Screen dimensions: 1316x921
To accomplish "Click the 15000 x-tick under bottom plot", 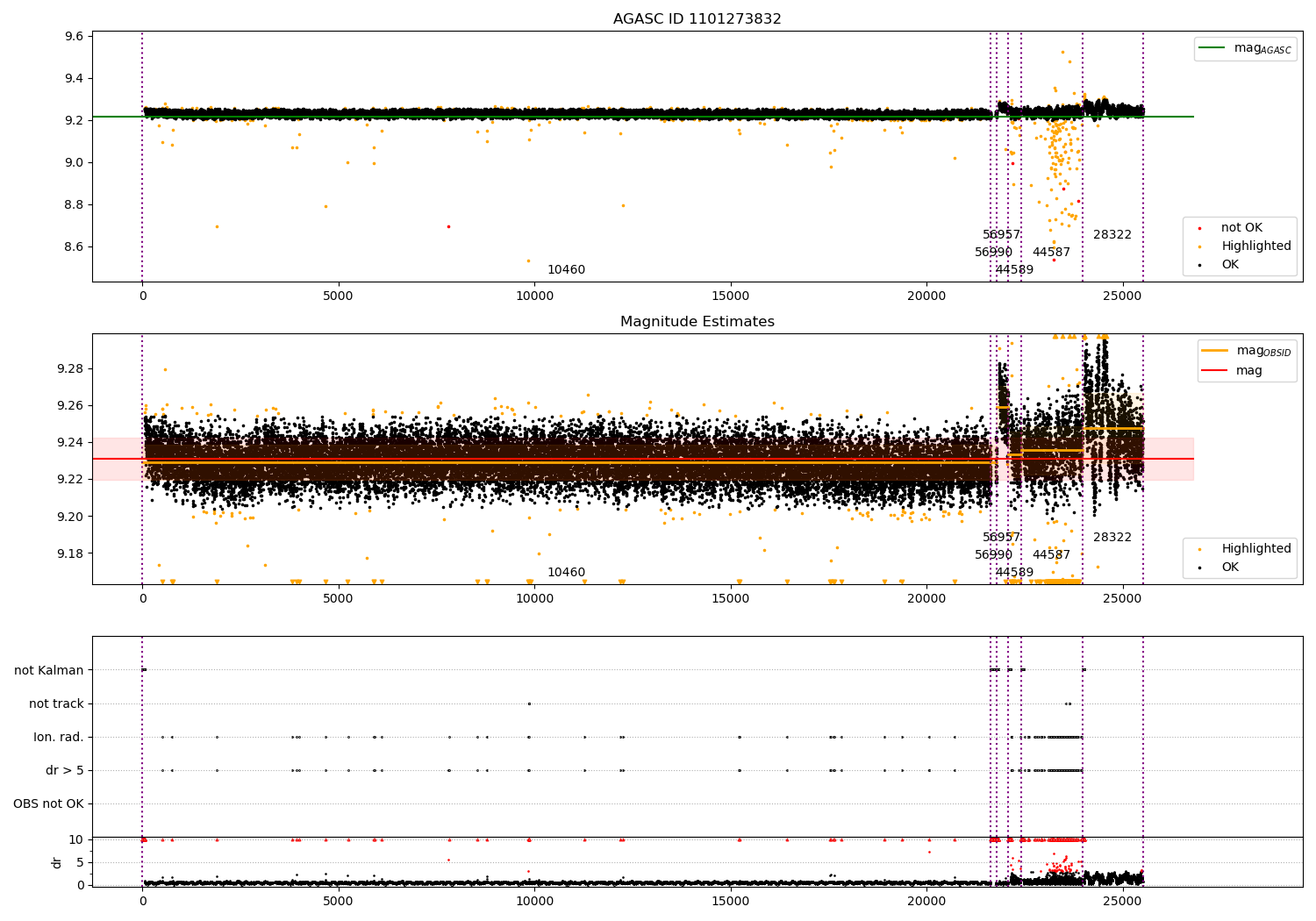I will pyautogui.click(x=730, y=902).
